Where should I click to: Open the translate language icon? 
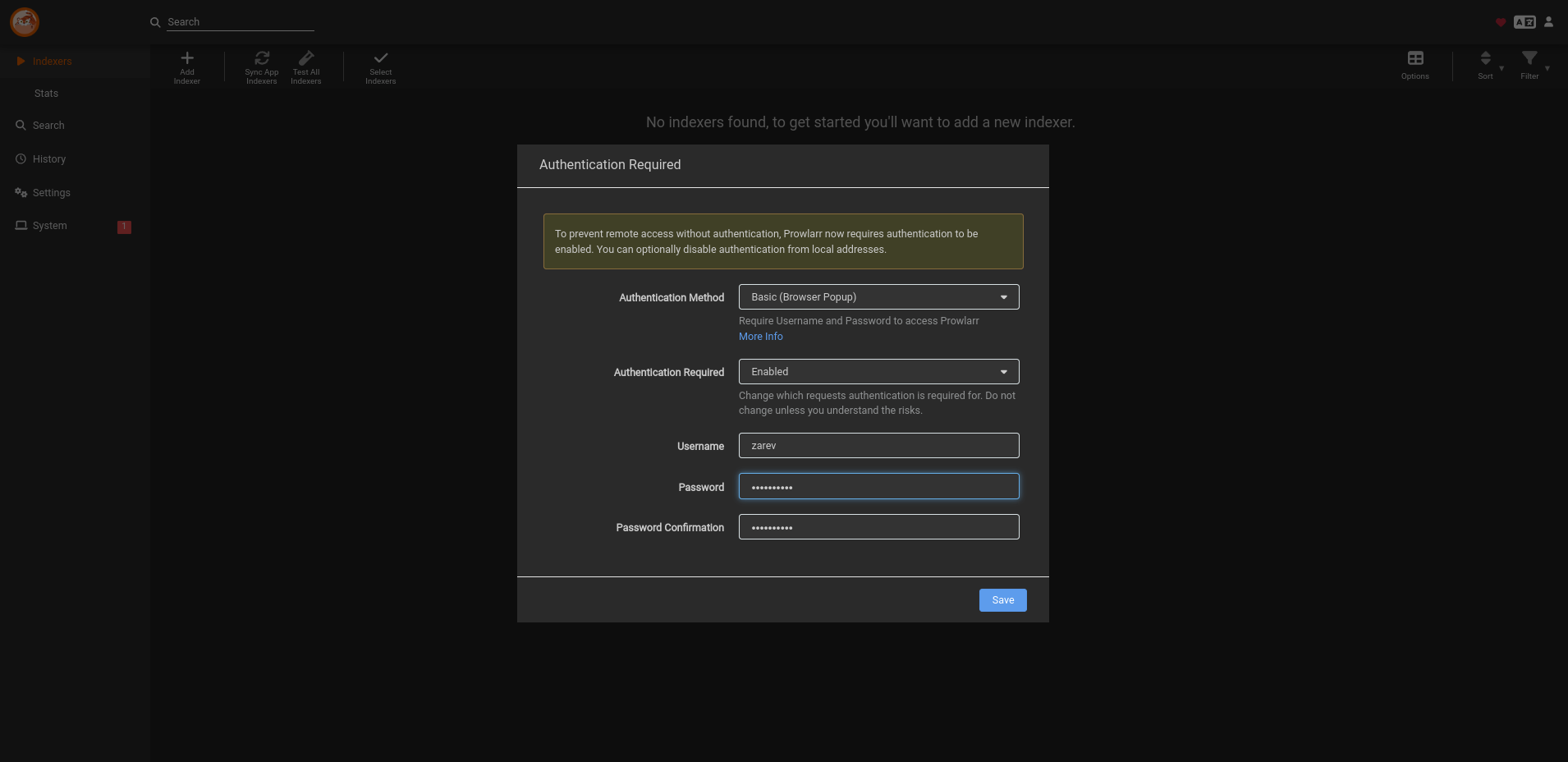coord(1524,22)
